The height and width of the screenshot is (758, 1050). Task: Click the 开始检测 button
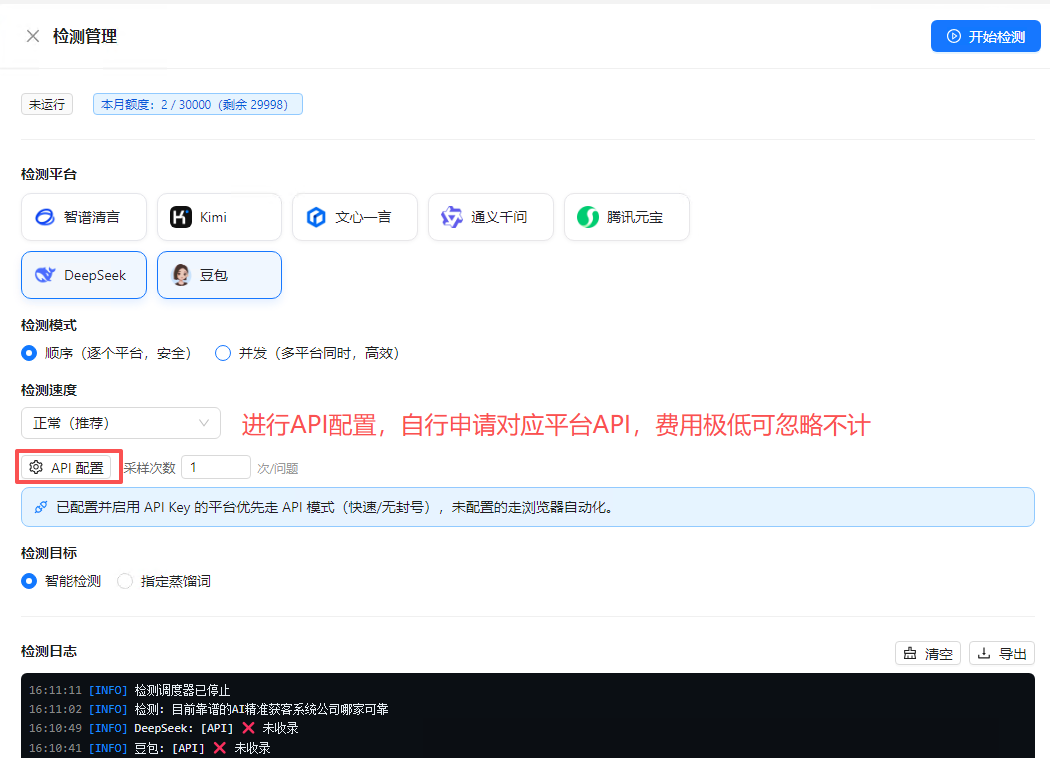985,36
